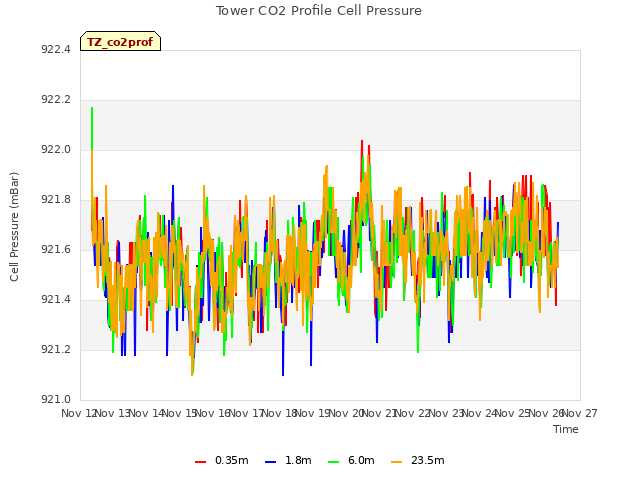This screenshot has height=480, width=640.
Task: Click the Nov 27 x-axis tick label
Action: [580, 413]
